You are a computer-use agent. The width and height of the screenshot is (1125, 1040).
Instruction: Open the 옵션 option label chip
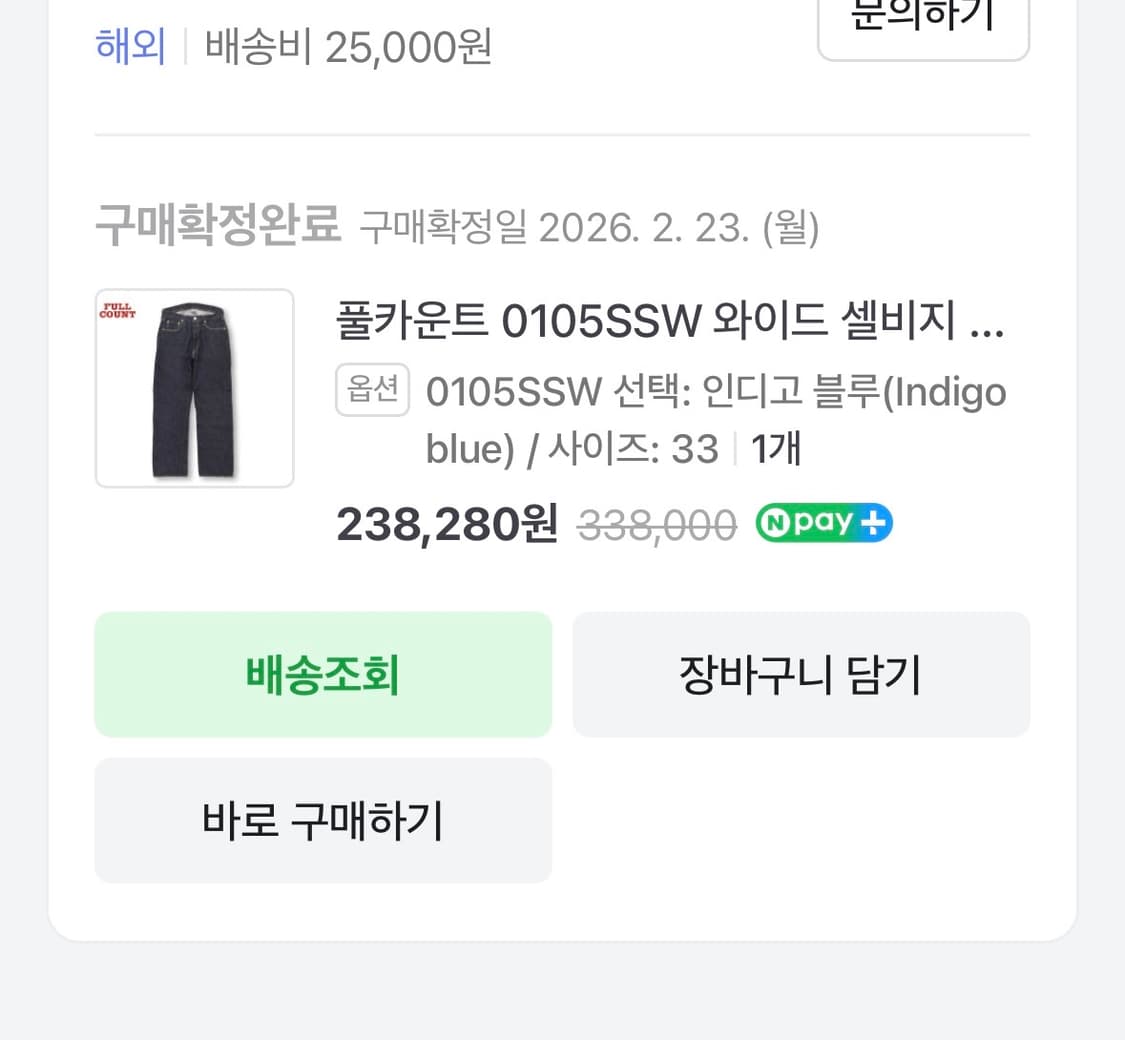[372, 390]
